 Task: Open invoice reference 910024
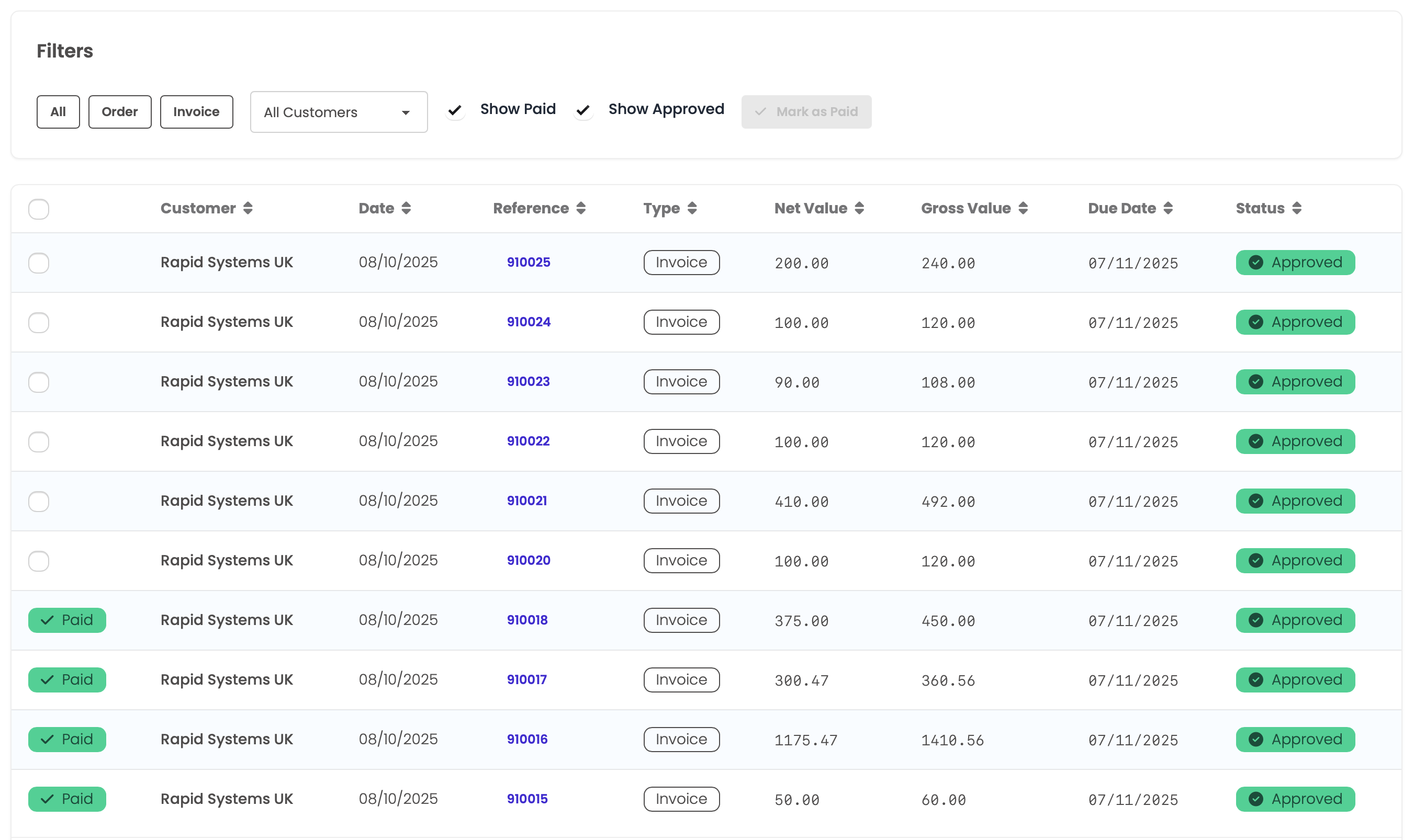click(529, 322)
